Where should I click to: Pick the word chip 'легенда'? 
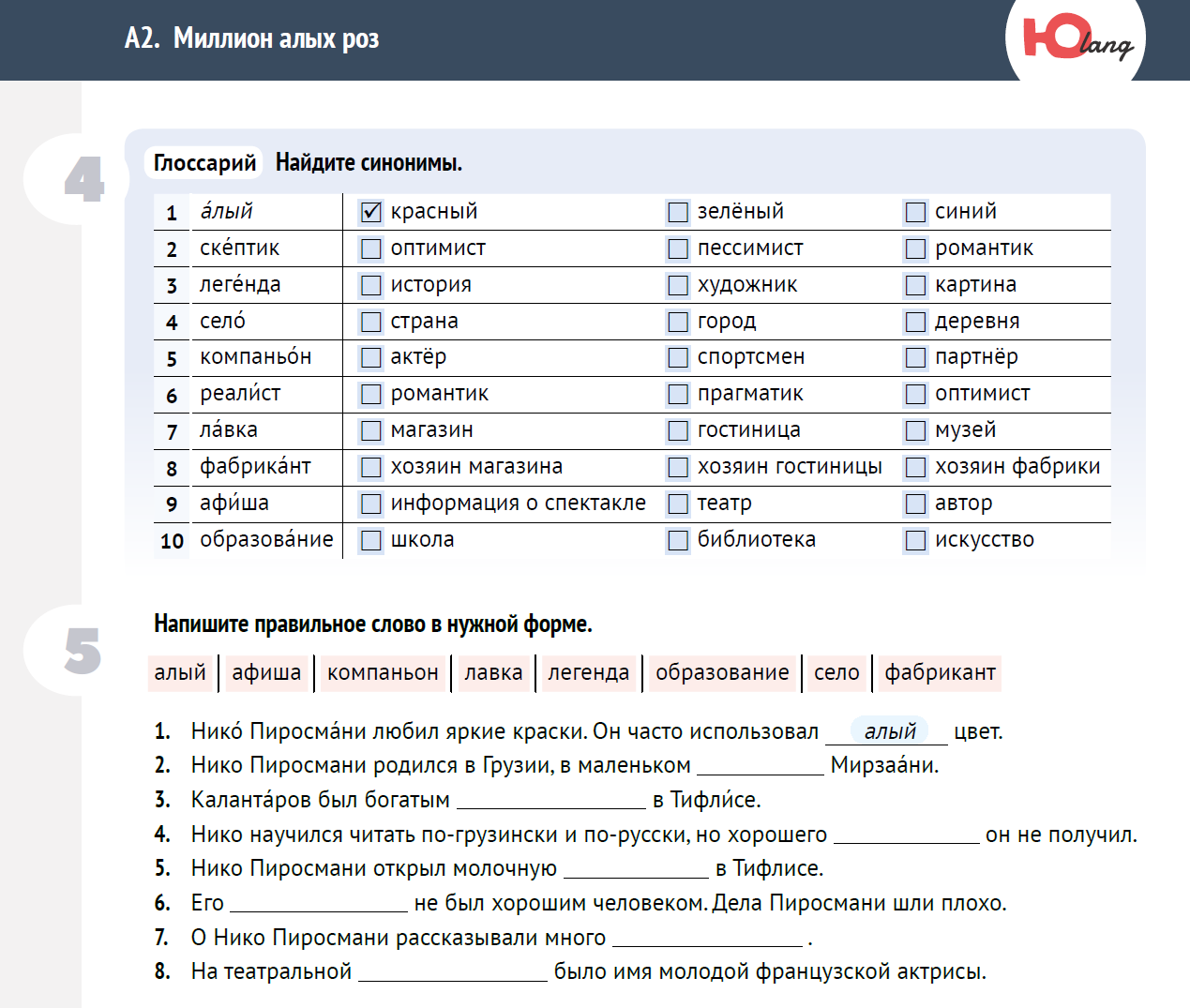pyautogui.click(x=589, y=673)
